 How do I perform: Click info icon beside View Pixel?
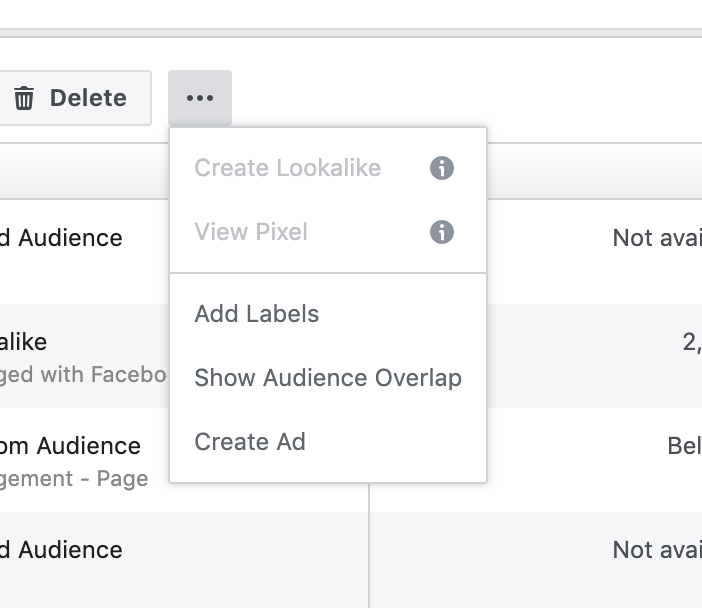click(441, 232)
